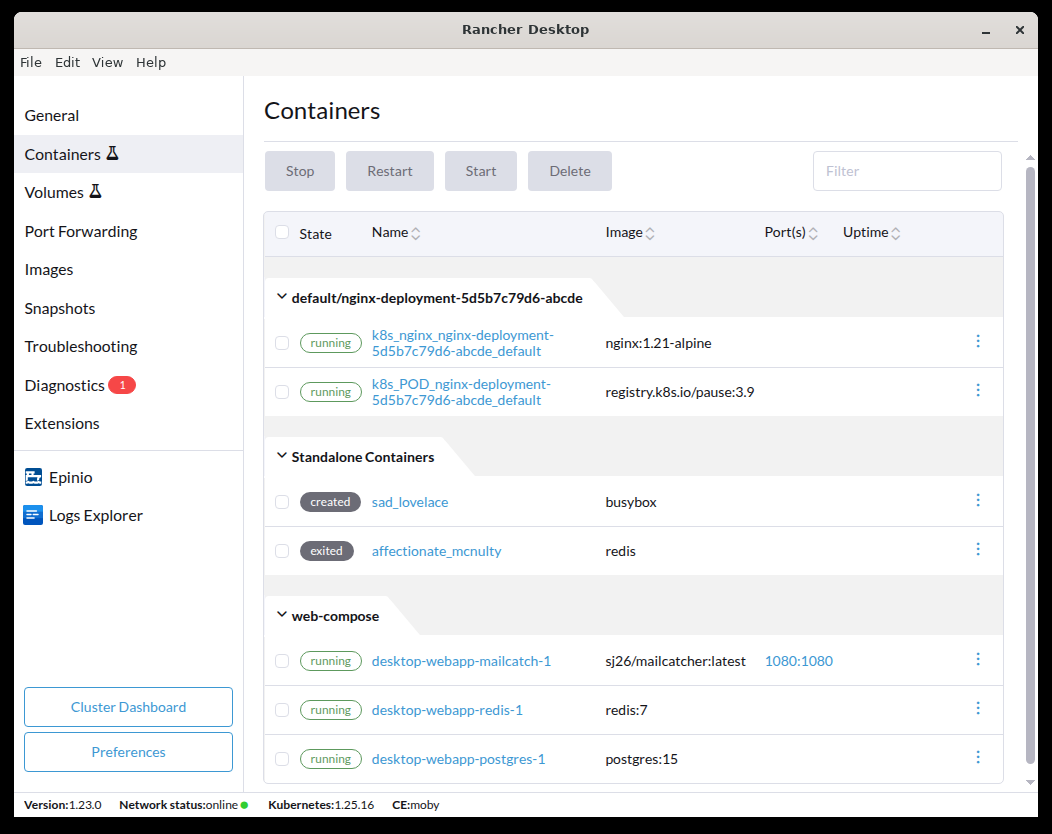Image resolution: width=1052 pixels, height=834 pixels.
Task: Open the Images section
Action: point(128,270)
